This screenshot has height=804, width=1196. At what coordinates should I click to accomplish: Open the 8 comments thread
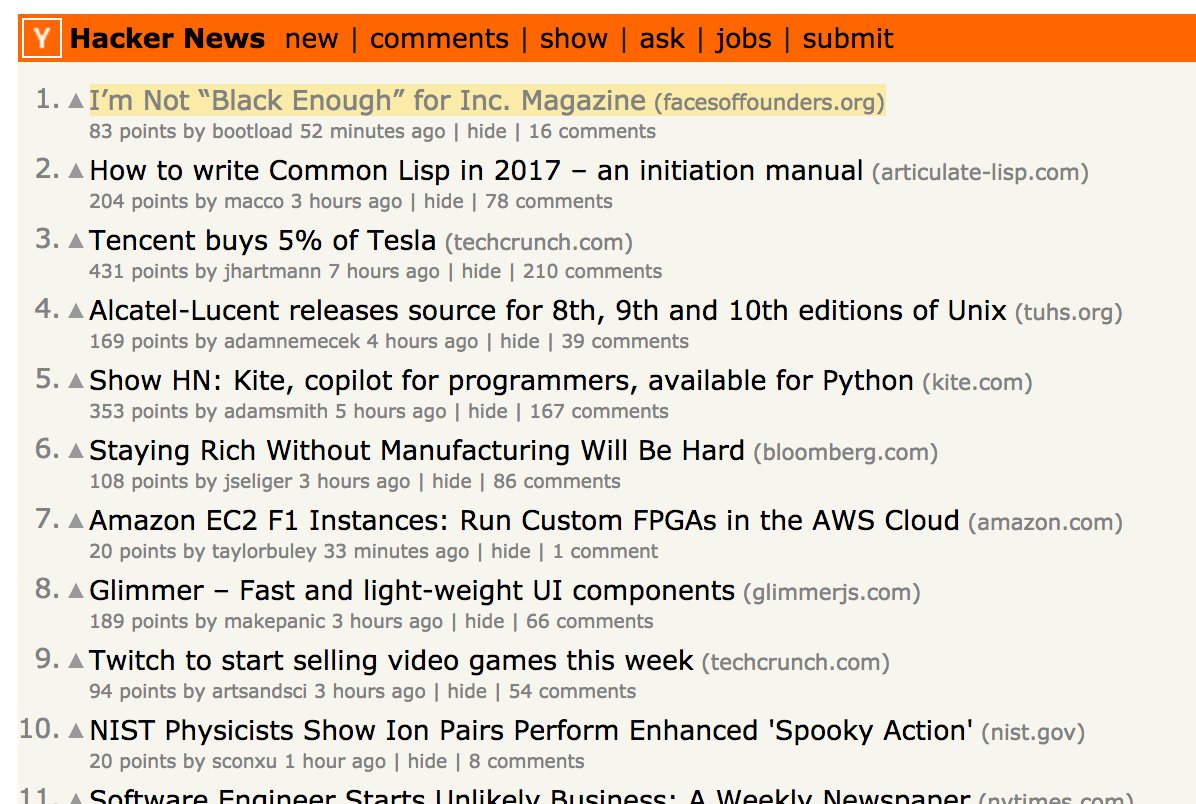click(526, 761)
